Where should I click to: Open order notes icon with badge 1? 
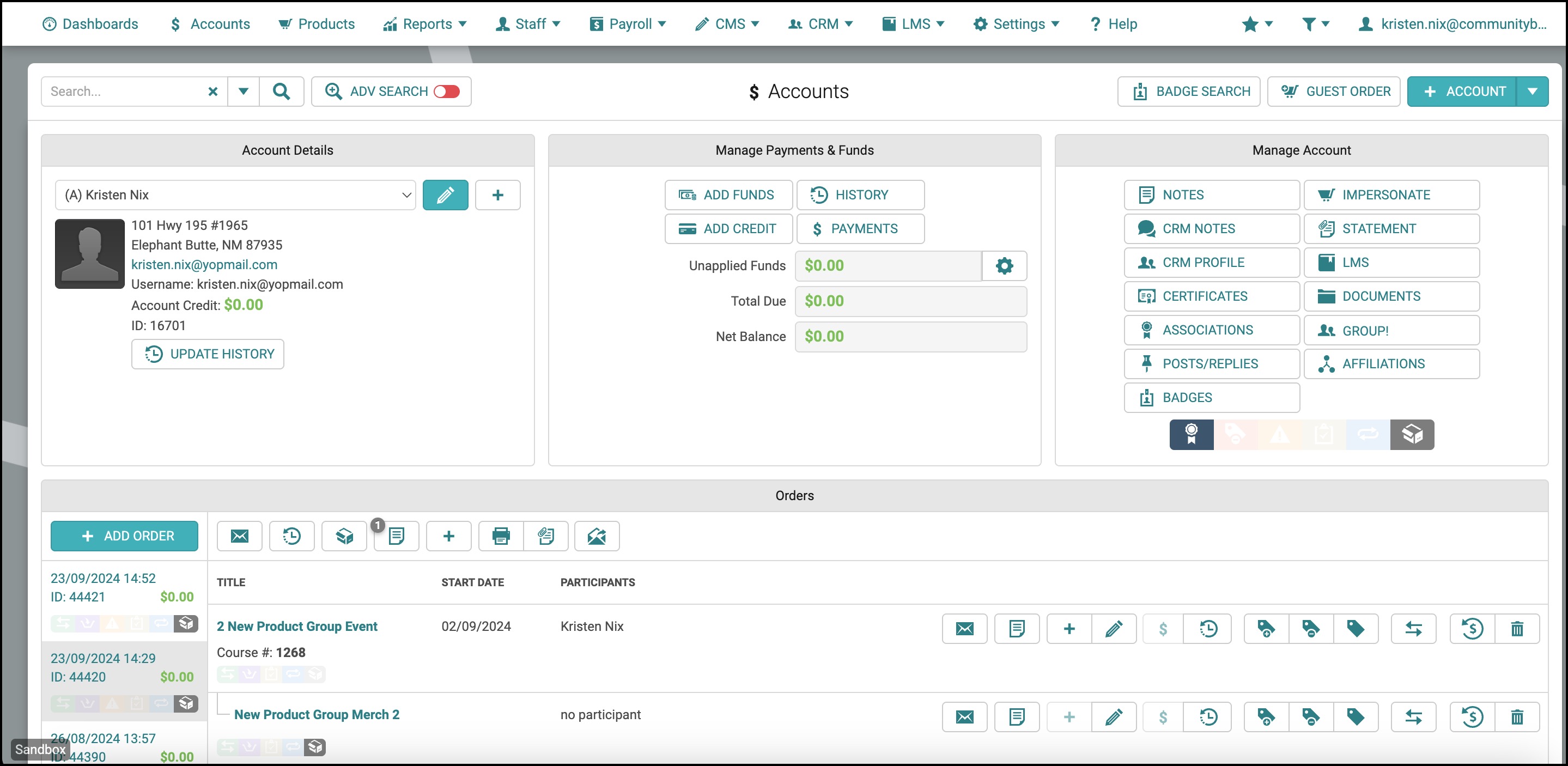coord(396,536)
